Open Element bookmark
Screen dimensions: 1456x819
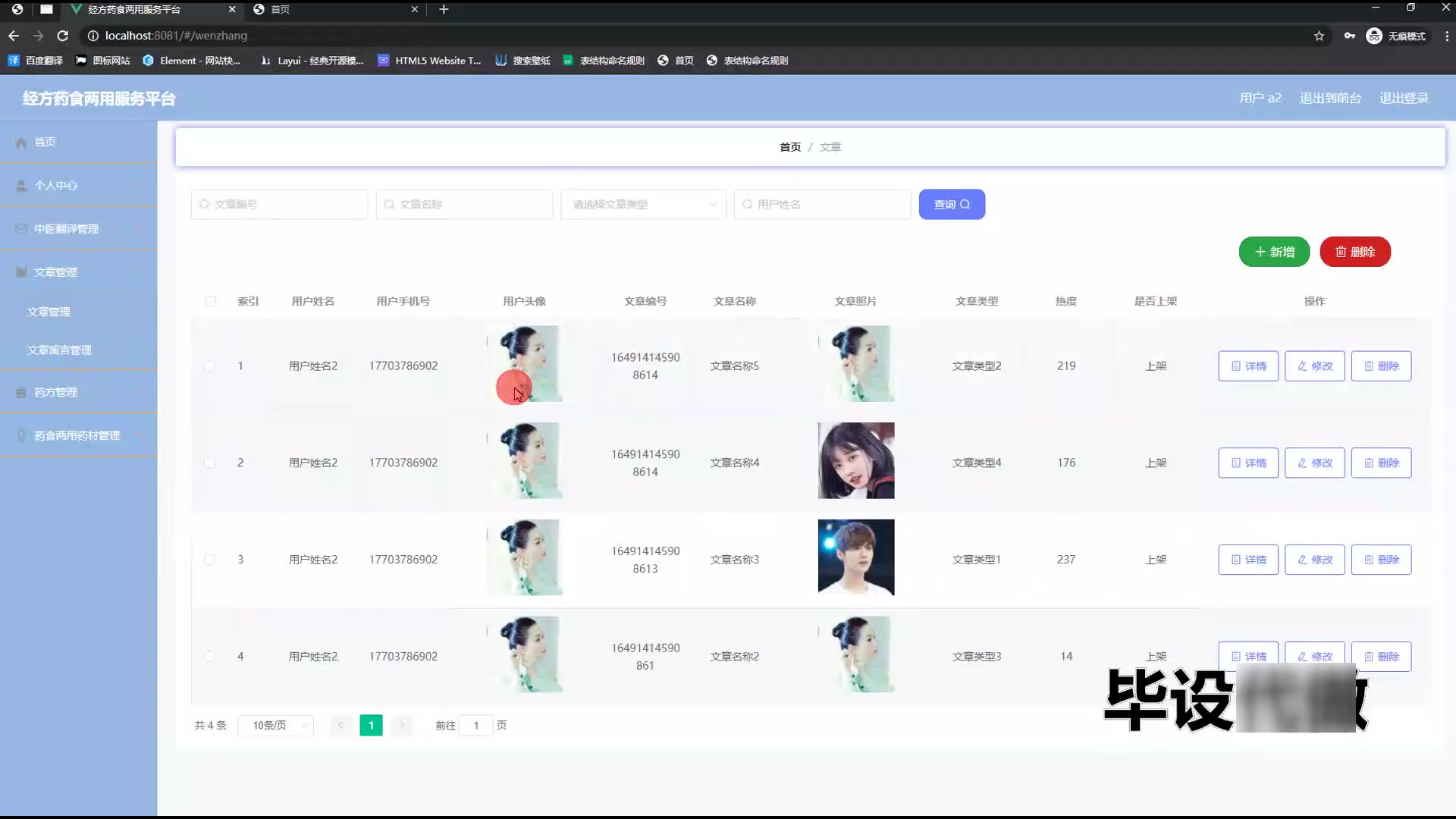point(192,61)
